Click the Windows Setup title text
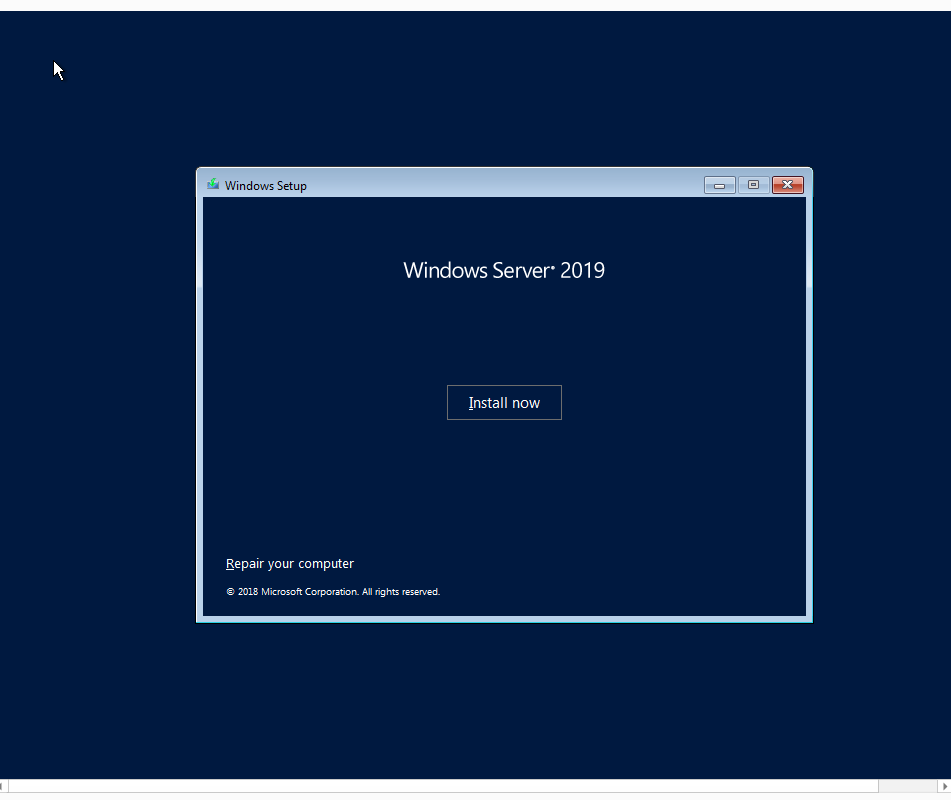Screen dimensions: 951x800 266,186
